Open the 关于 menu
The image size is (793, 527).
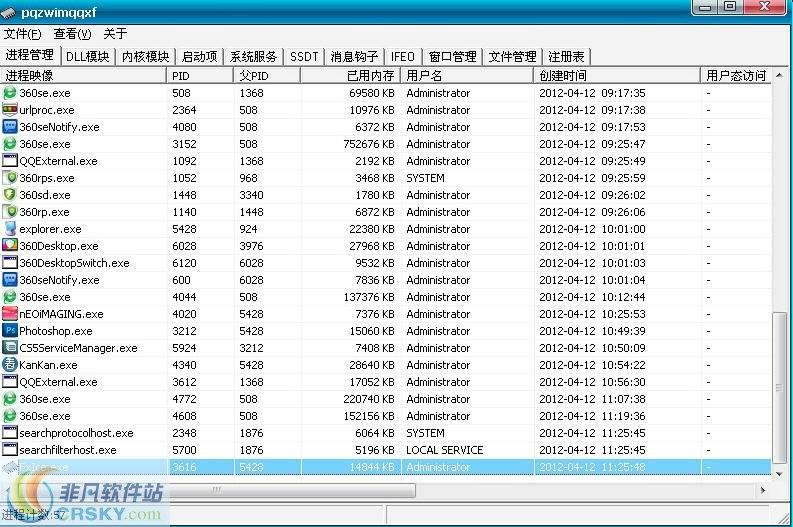click(x=115, y=34)
